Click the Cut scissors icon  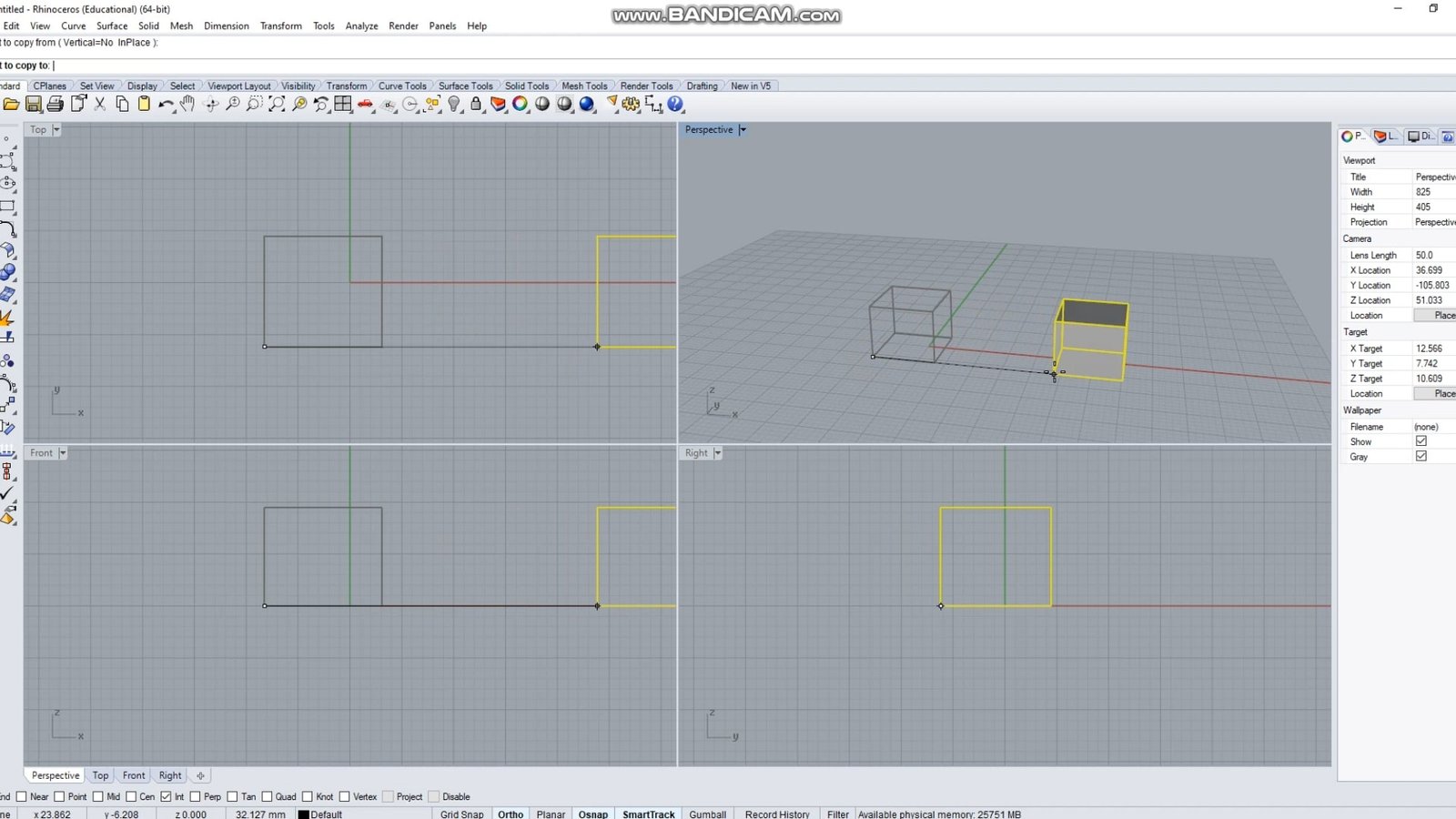click(x=100, y=105)
